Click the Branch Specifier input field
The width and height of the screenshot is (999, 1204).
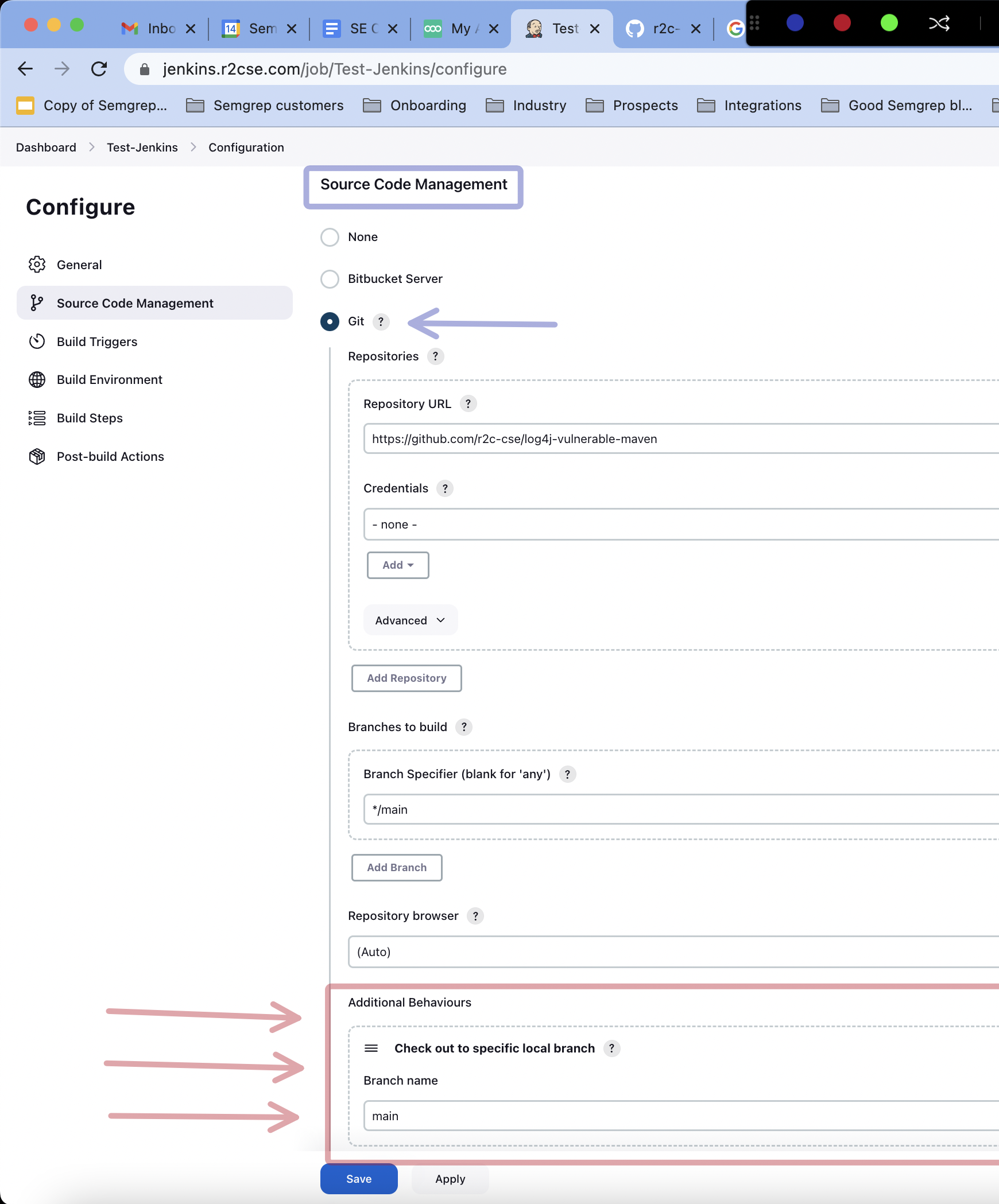(677, 810)
